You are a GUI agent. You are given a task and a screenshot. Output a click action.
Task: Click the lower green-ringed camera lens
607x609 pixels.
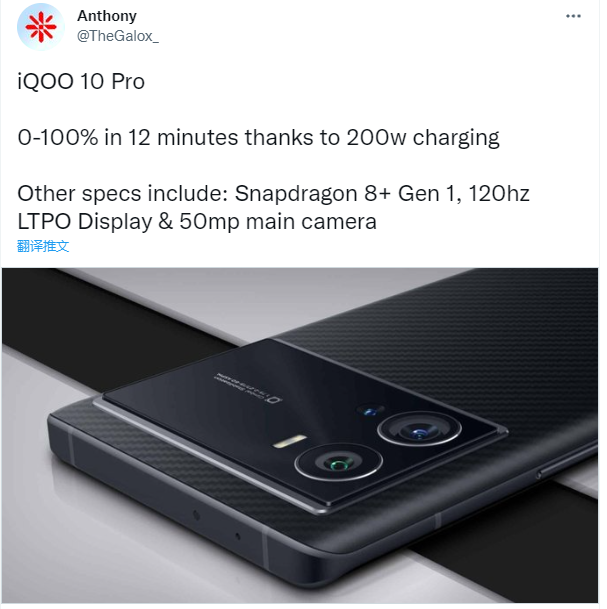point(338,462)
